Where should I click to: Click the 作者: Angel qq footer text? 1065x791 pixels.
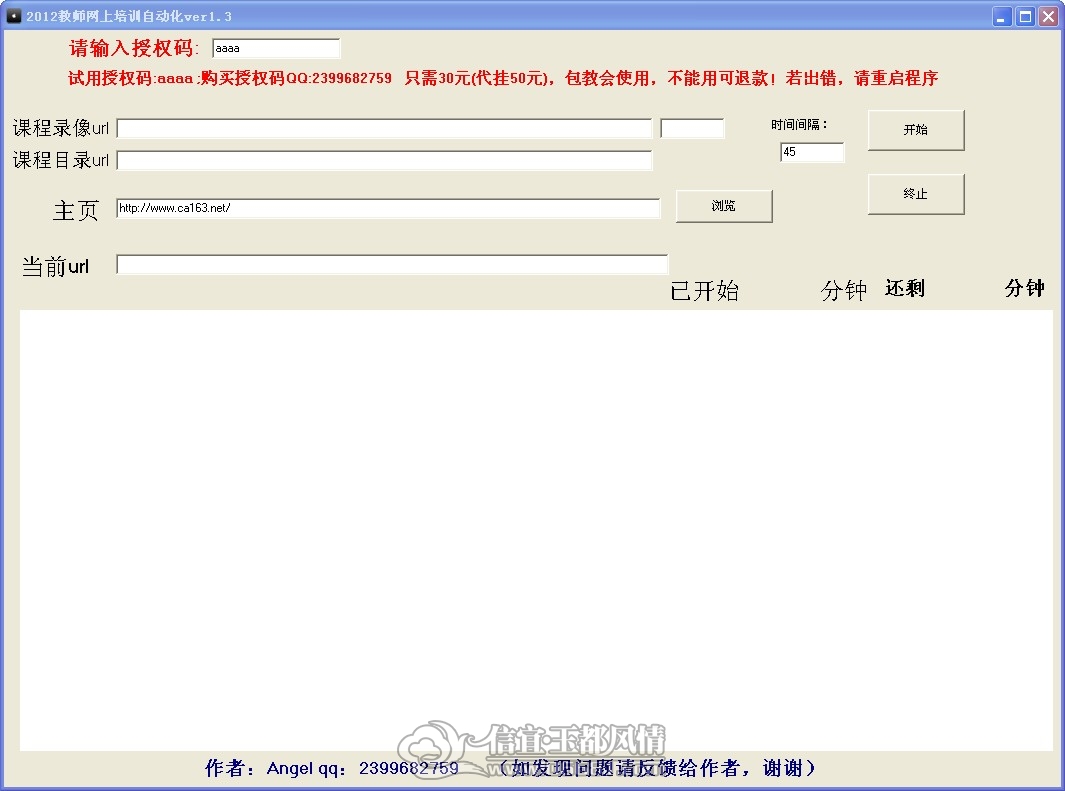click(331, 768)
